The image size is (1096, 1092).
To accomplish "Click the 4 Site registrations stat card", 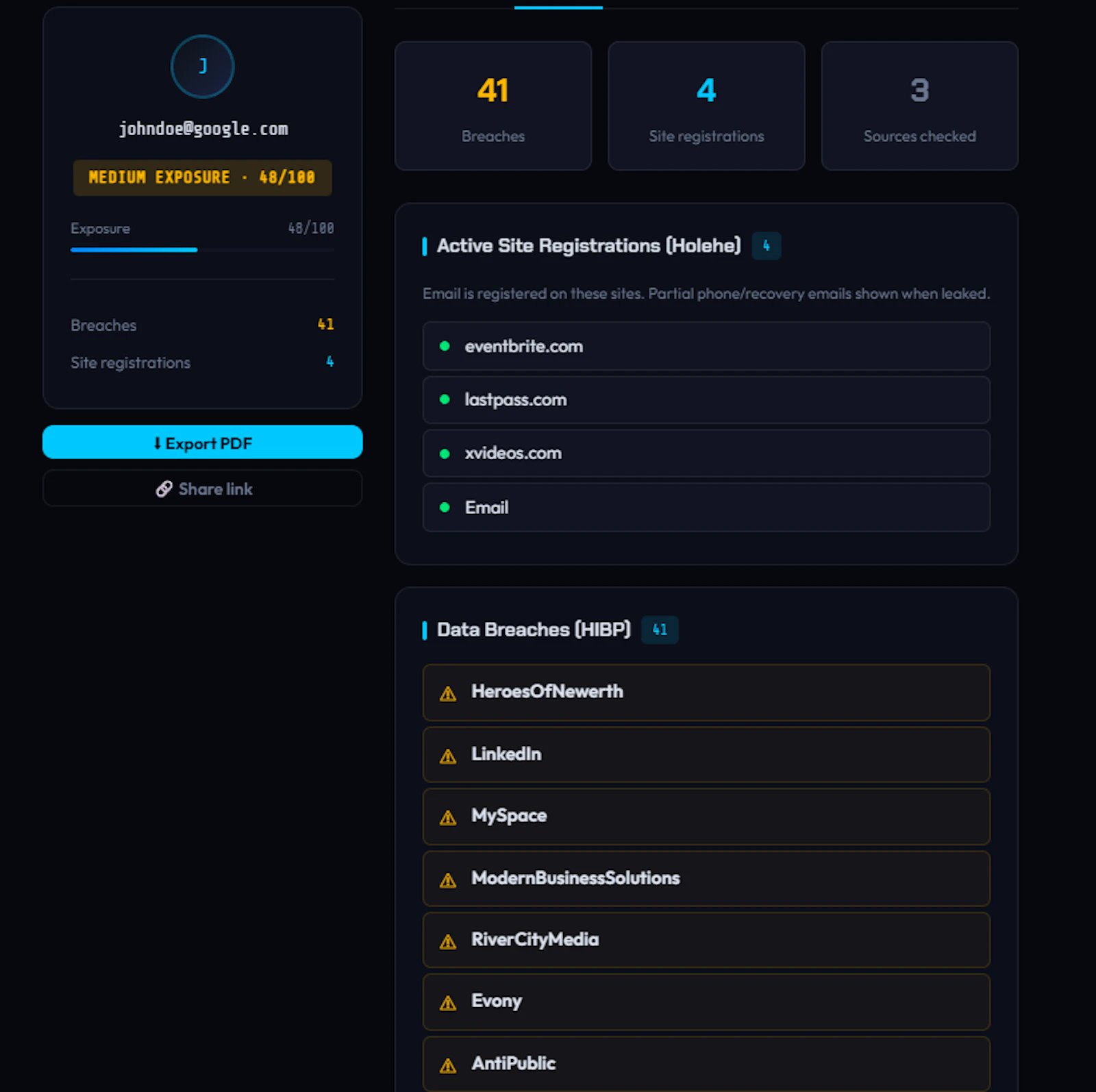I will [x=706, y=106].
